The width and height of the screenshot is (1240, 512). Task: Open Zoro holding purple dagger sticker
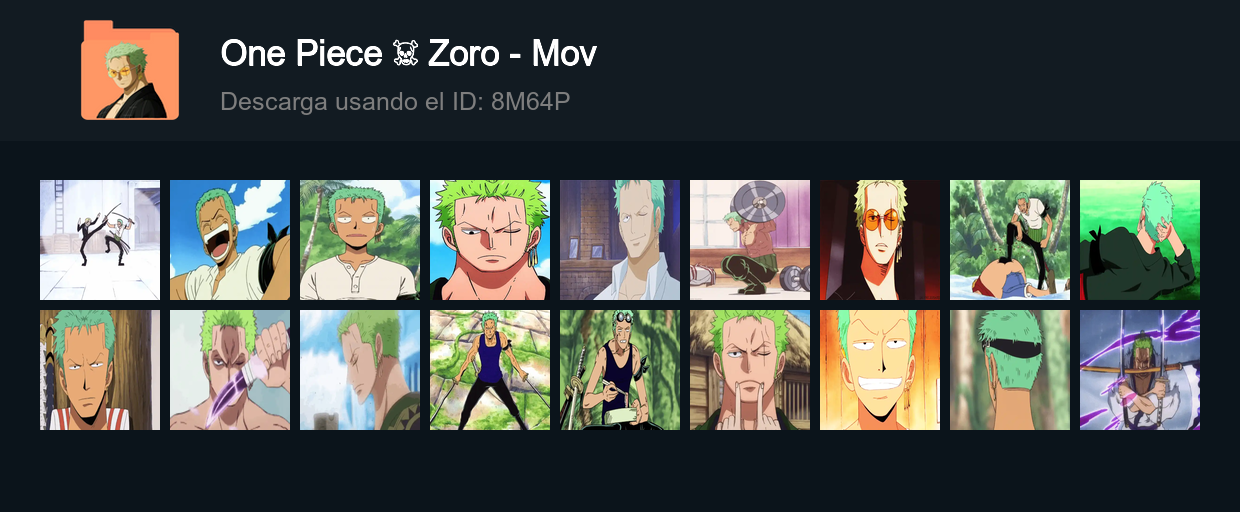click(x=230, y=370)
